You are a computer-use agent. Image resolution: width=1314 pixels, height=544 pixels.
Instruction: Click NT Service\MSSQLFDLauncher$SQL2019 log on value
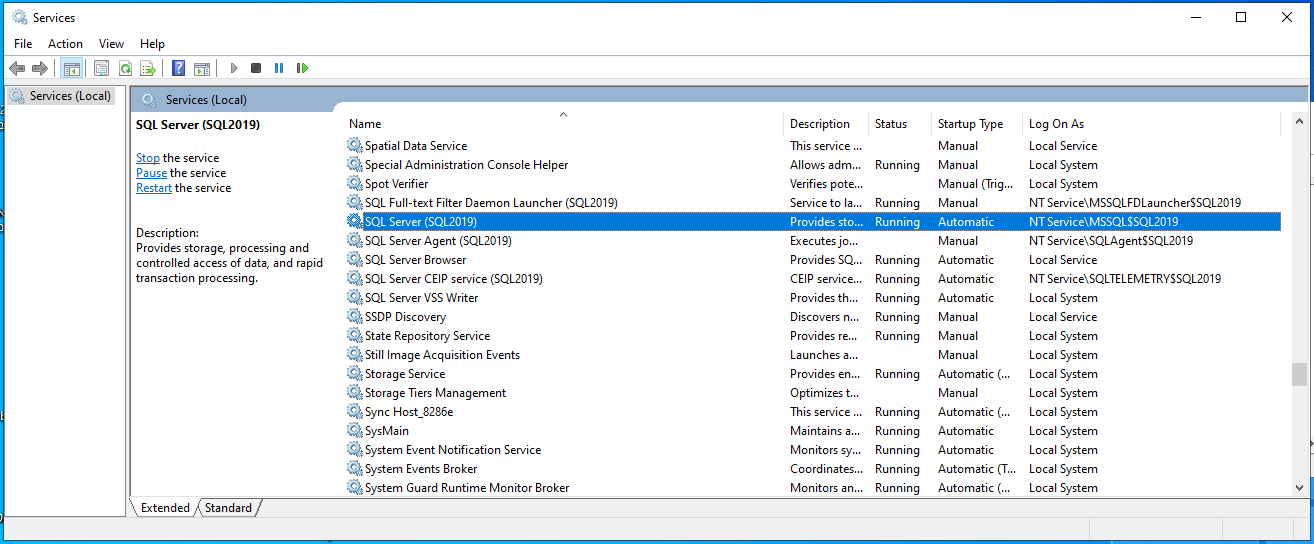(x=1135, y=203)
